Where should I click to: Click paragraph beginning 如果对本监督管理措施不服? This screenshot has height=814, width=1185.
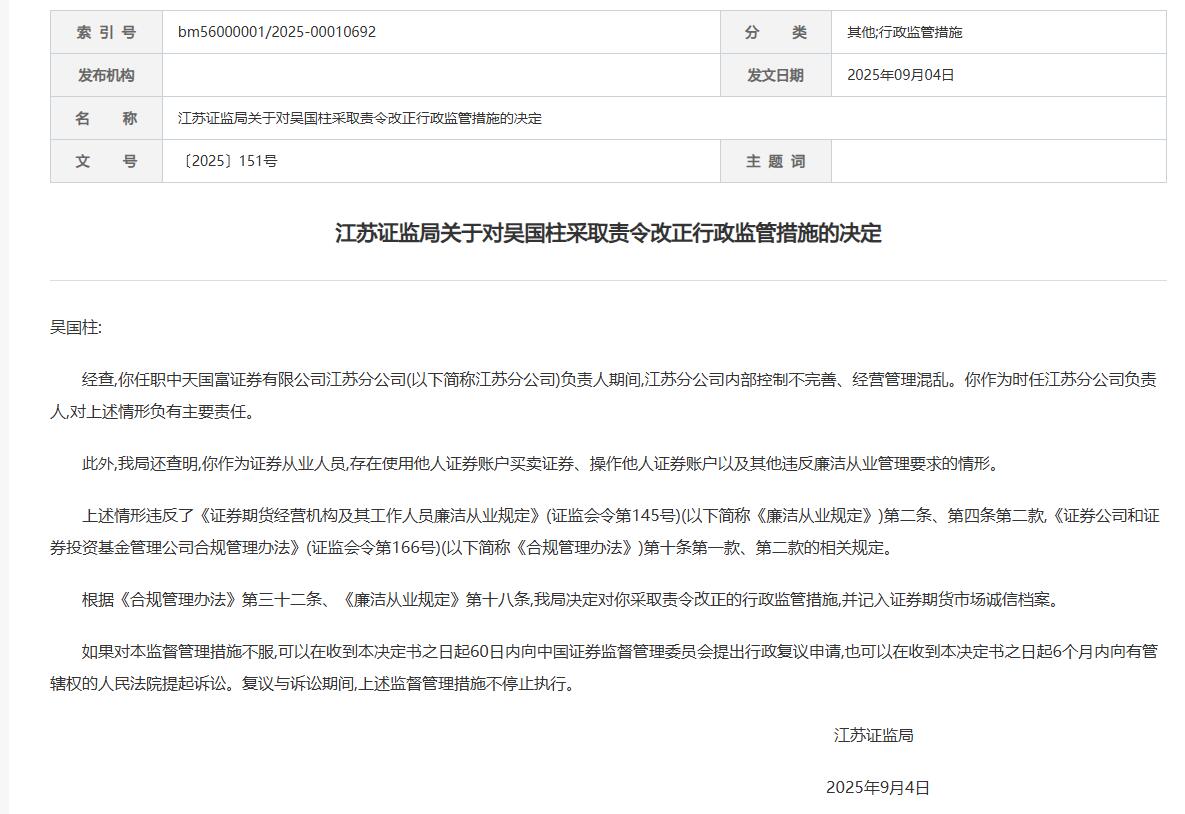click(604, 667)
